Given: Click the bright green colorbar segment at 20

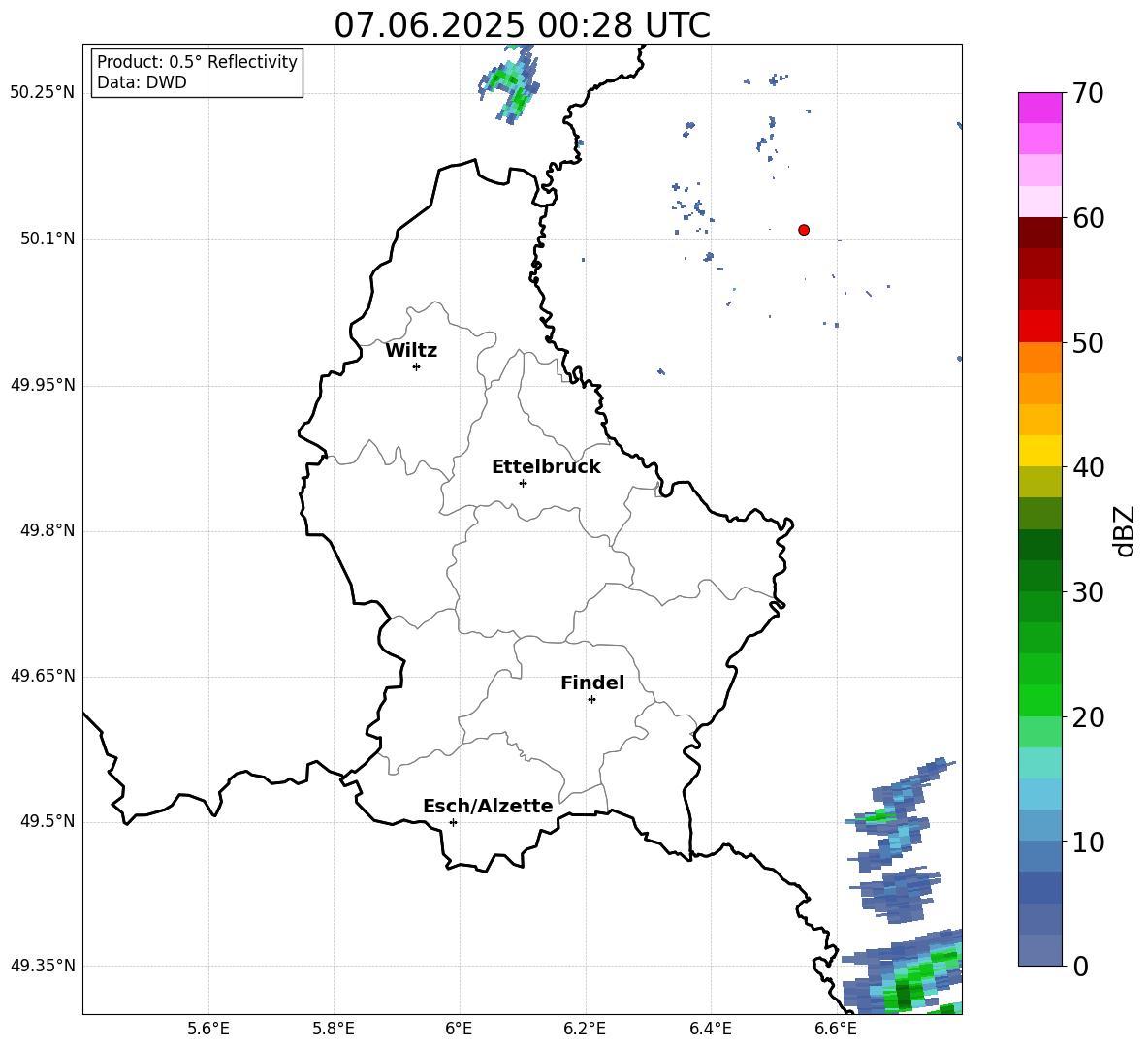Looking at the screenshot, I should (1039, 700).
